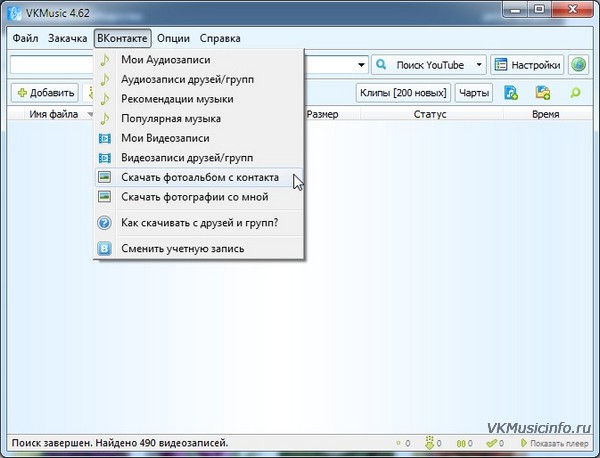Click Показать плеер in status bar

[555, 443]
